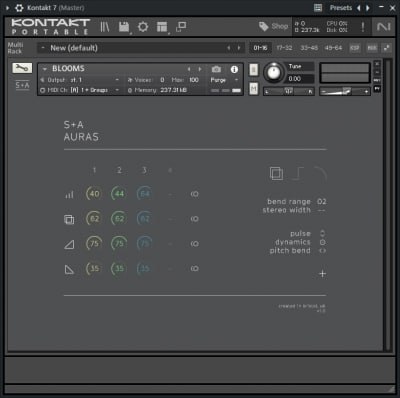
Task: Click volume layer 1 knob showing 40
Action: point(94,194)
